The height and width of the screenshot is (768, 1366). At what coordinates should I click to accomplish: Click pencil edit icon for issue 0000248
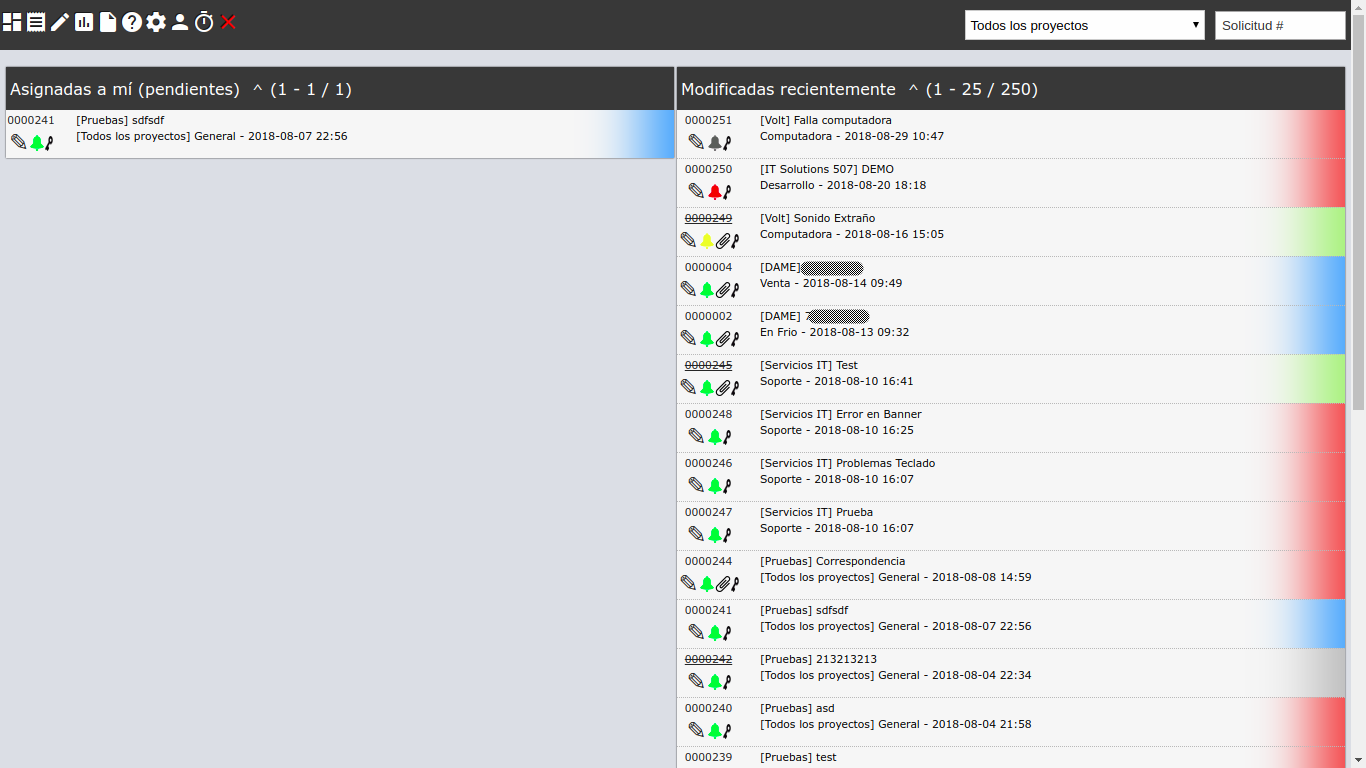pyautogui.click(x=696, y=436)
